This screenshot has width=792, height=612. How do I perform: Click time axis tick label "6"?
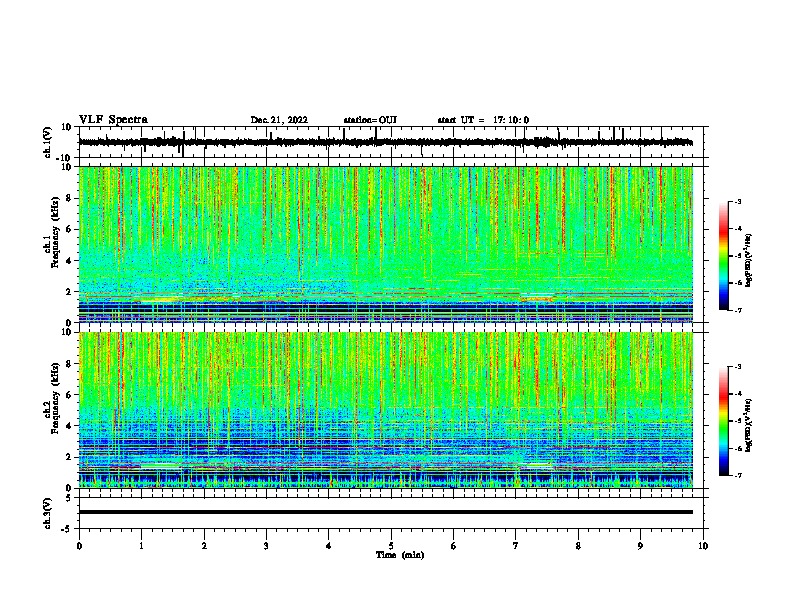454,546
